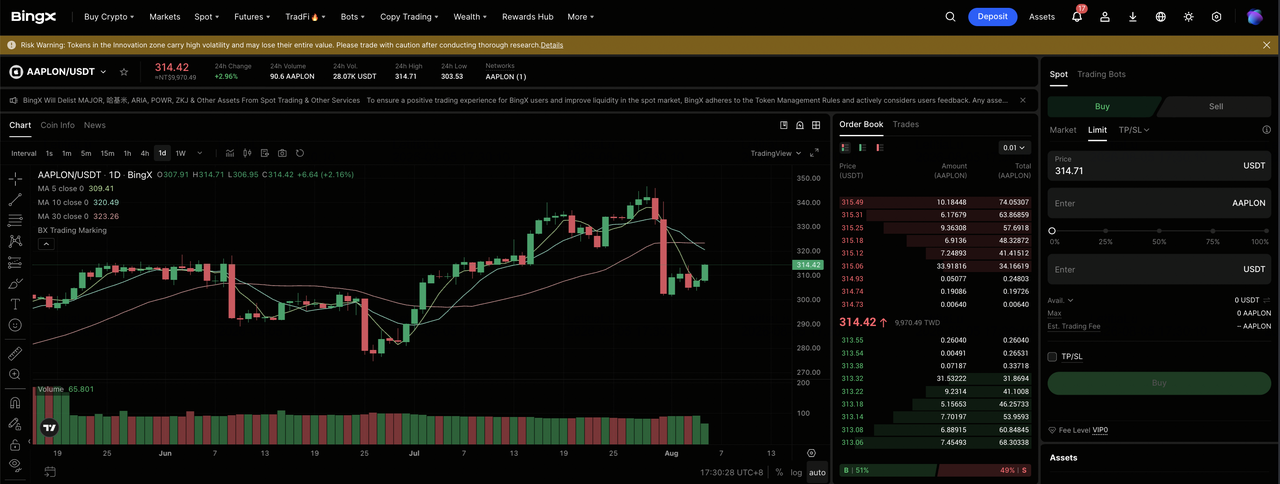This screenshot has width=1280, height=484.
Task: Toggle the percent scale on the chart
Action: coord(778,472)
